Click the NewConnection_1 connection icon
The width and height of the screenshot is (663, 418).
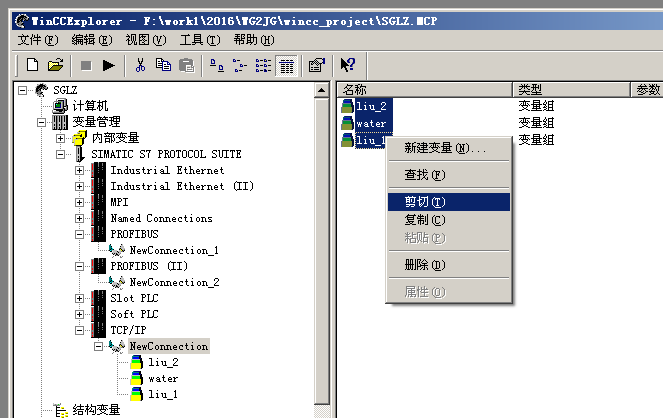117,250
